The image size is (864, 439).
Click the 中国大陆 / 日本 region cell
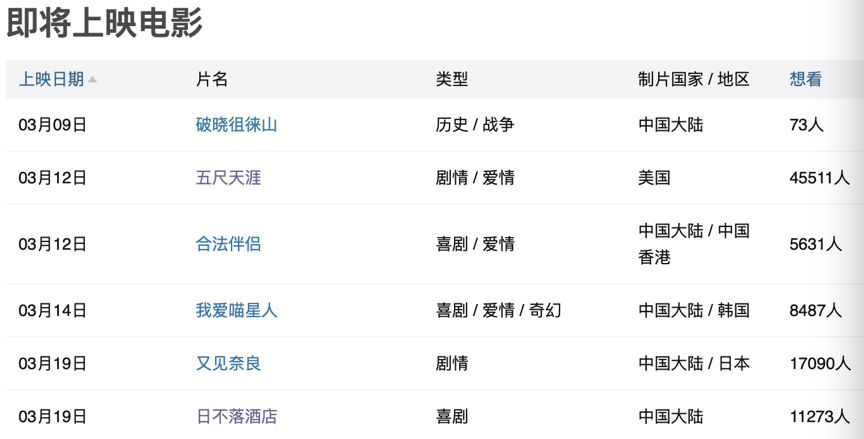694,363
